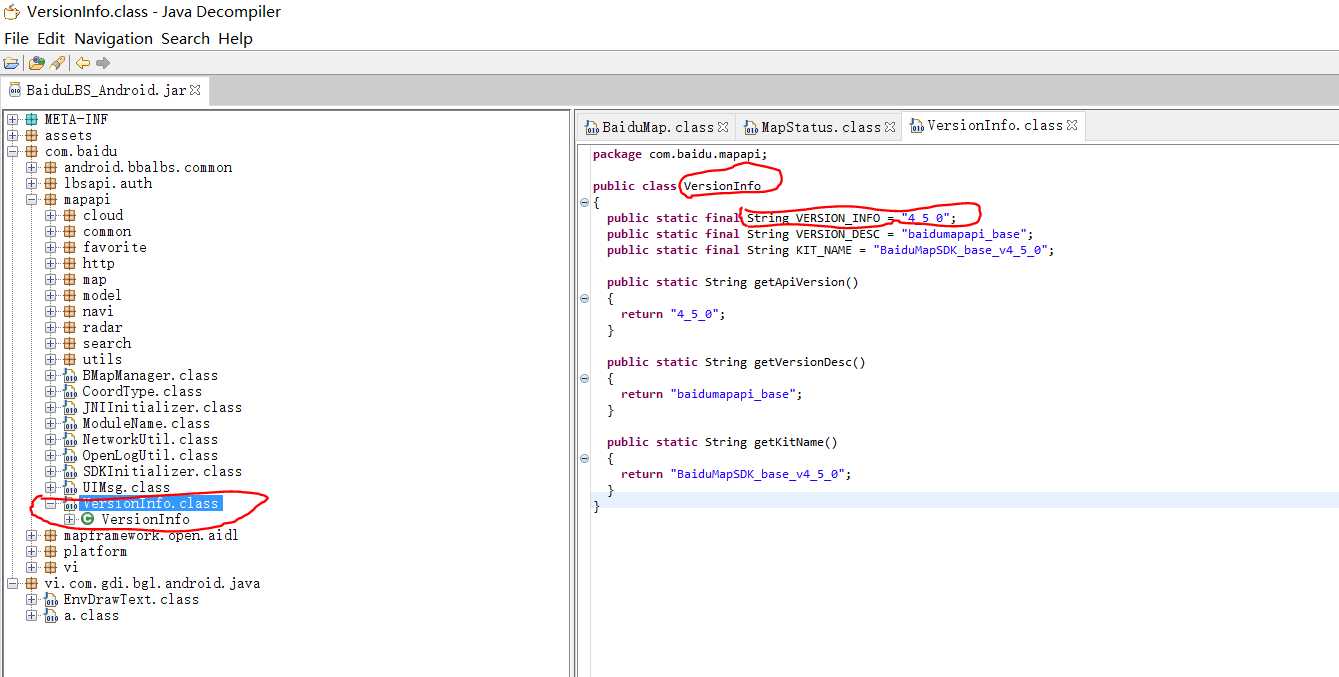Expand the vi.com.gdi.bgl.android.java package

tap(12, 583)
